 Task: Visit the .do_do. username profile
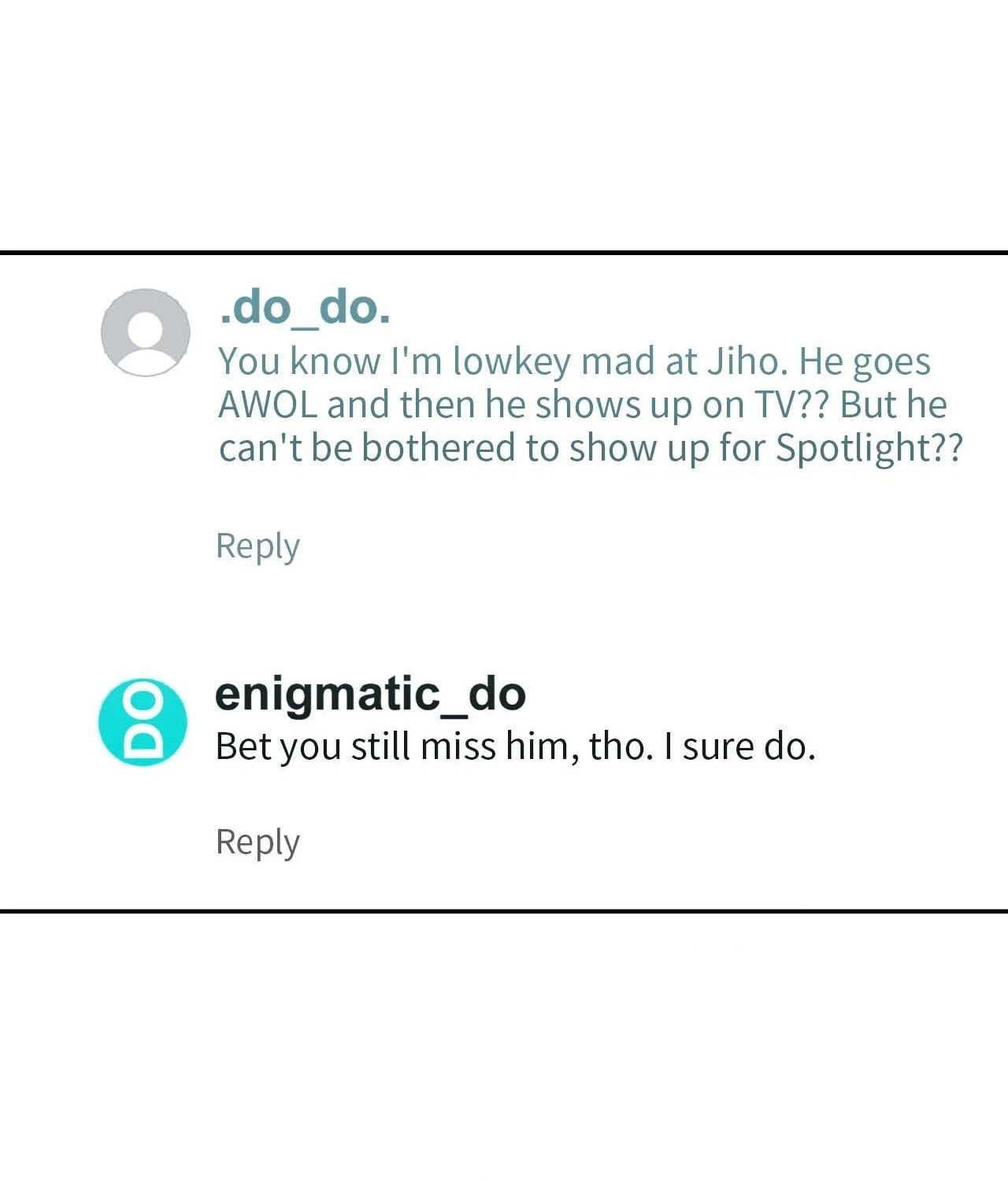(304, 307)
